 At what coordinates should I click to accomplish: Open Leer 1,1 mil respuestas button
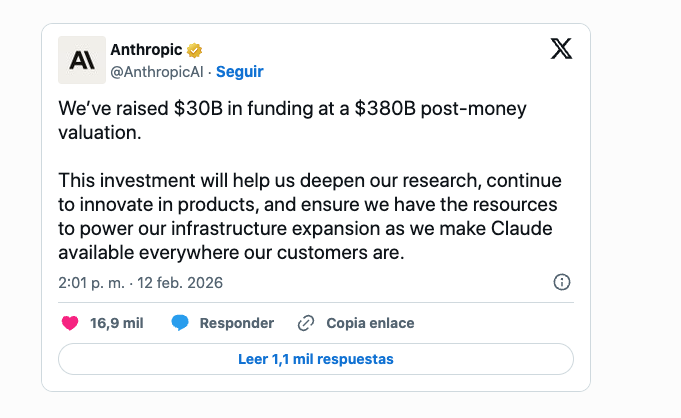(x=316, y=358)
